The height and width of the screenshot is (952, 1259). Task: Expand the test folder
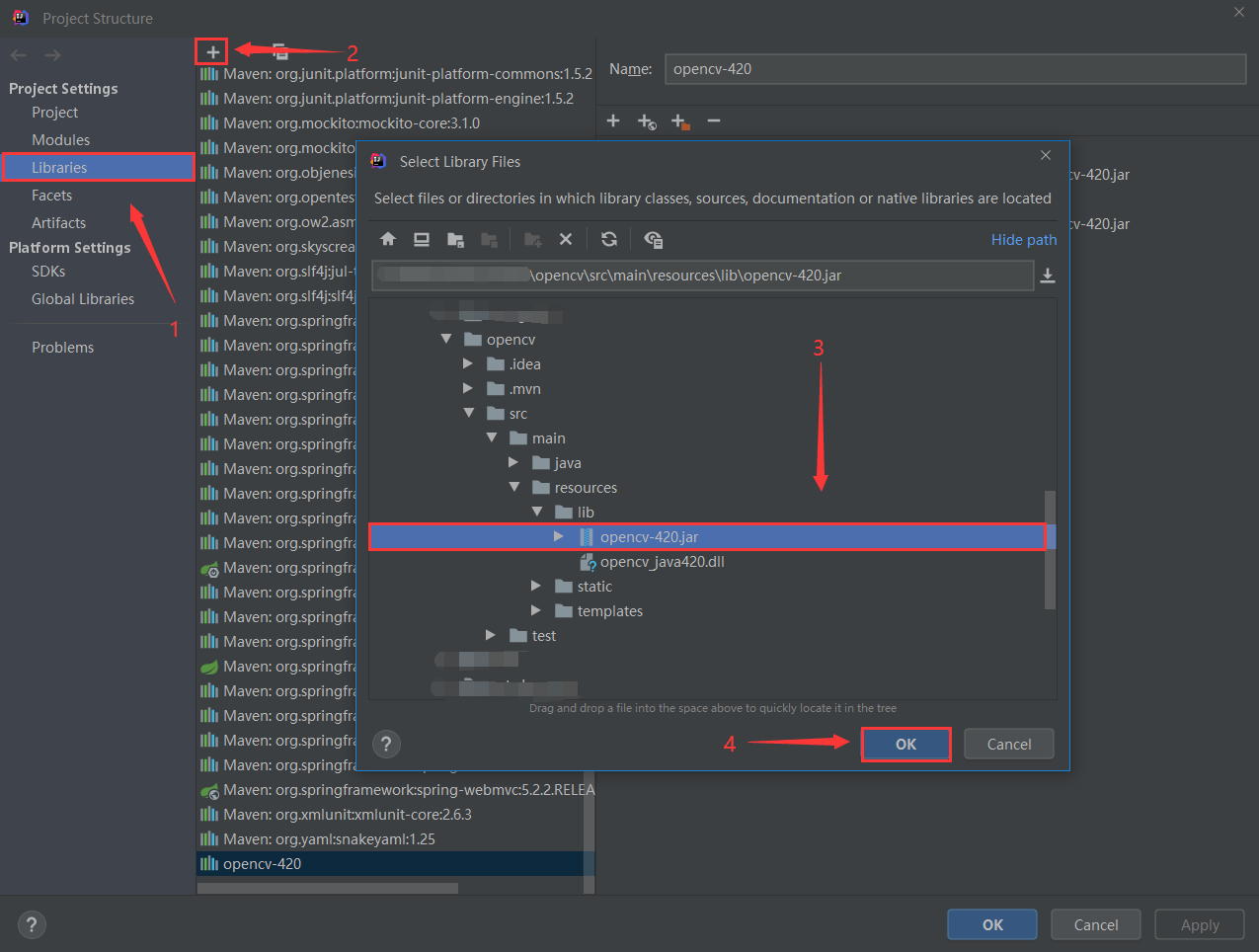point(491,635)
